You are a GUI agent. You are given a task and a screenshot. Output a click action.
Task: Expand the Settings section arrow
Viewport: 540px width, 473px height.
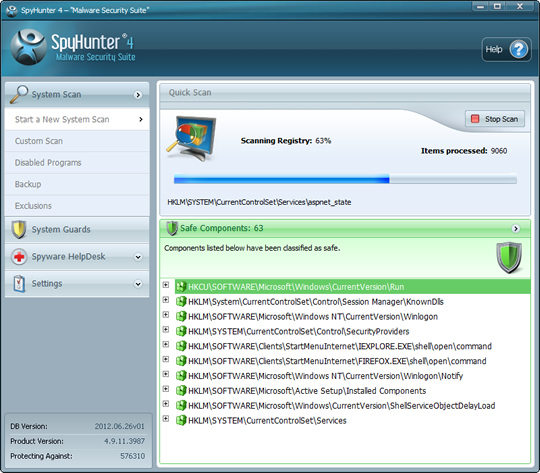(x=138, y=284)
